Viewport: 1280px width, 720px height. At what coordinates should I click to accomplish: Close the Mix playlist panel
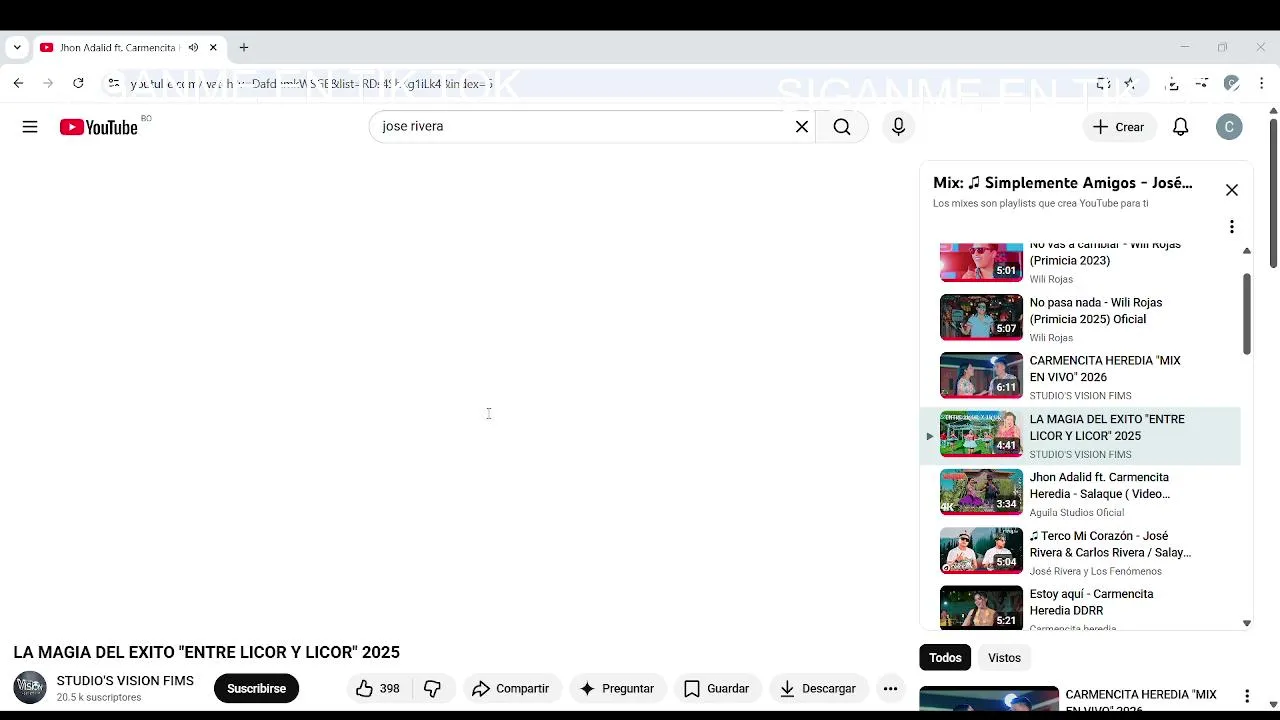point(1232,190)
